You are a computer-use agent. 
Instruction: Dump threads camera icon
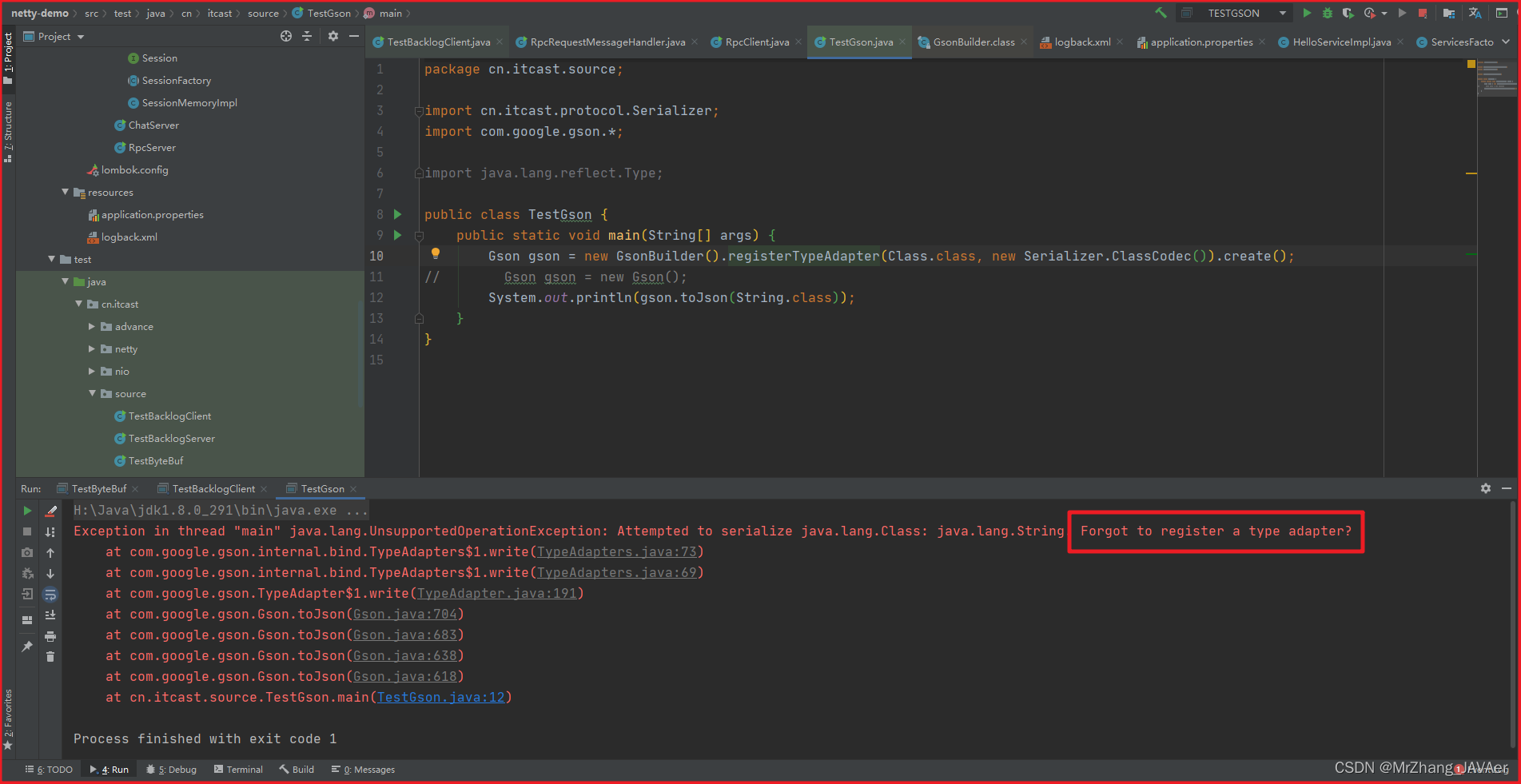pos(27,552)
